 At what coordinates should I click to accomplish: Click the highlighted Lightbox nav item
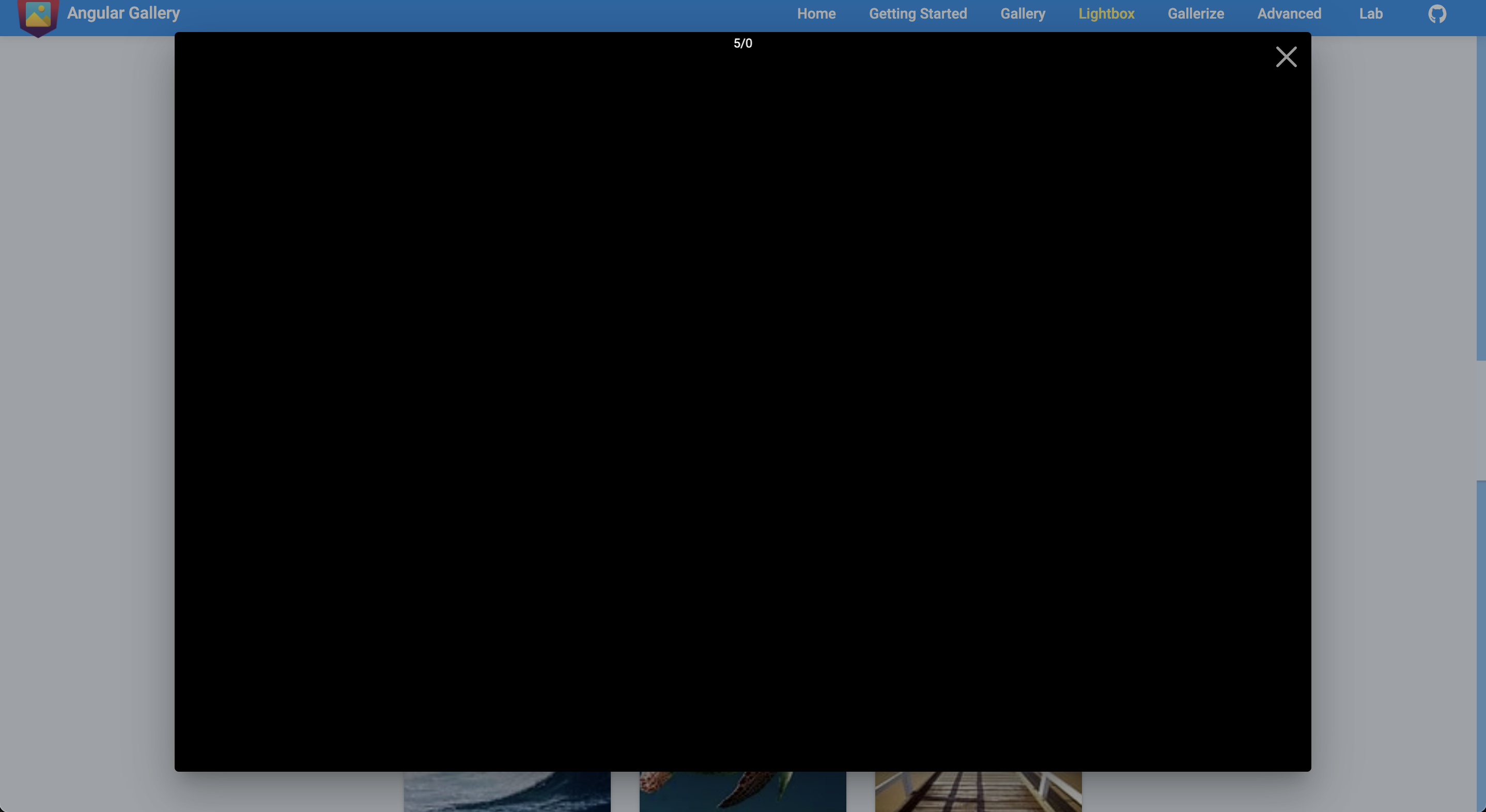pyautogui.click(x=1106, y=13)
